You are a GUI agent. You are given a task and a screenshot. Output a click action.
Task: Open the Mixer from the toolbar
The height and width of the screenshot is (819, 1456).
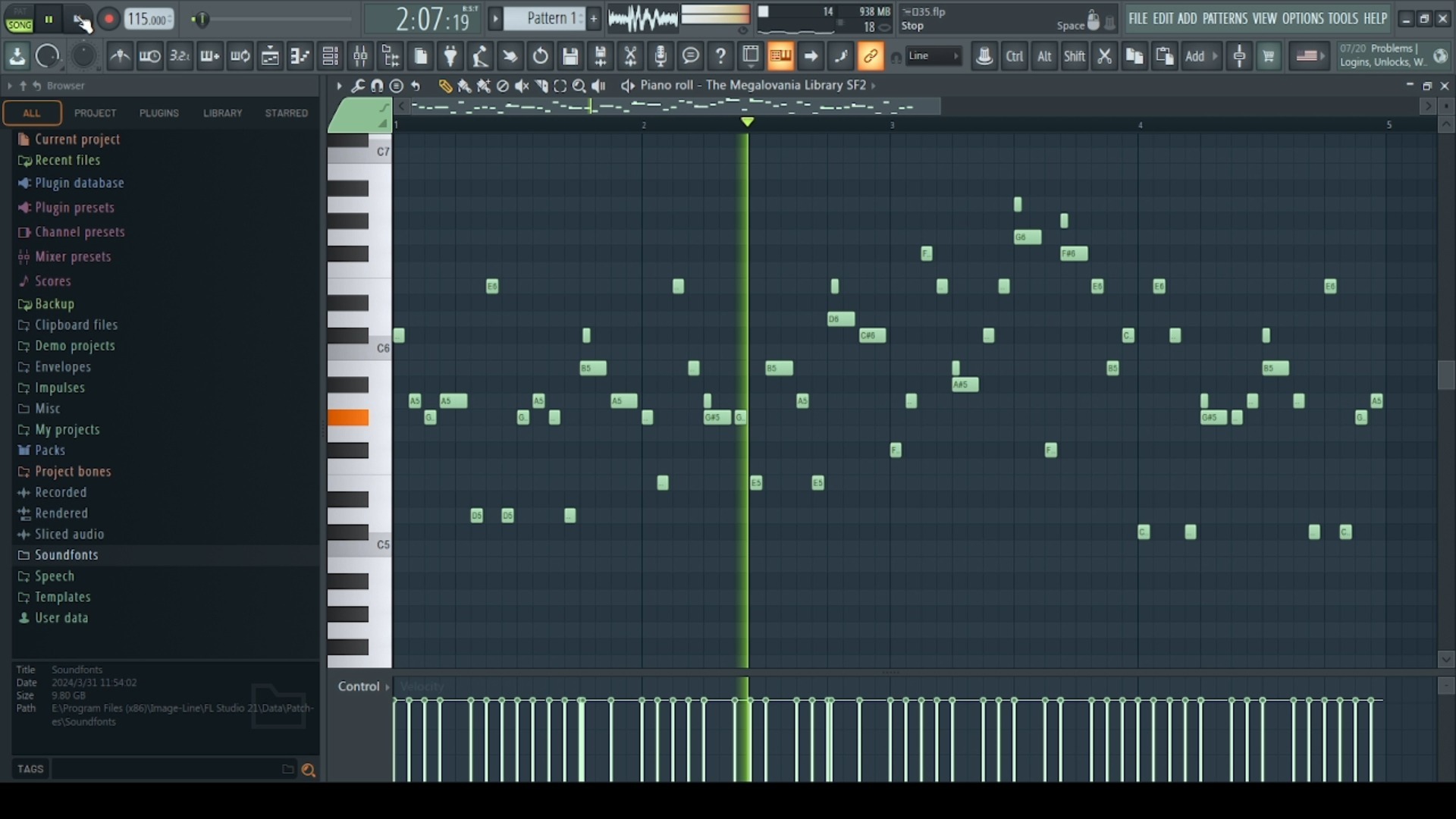point(360,56)
